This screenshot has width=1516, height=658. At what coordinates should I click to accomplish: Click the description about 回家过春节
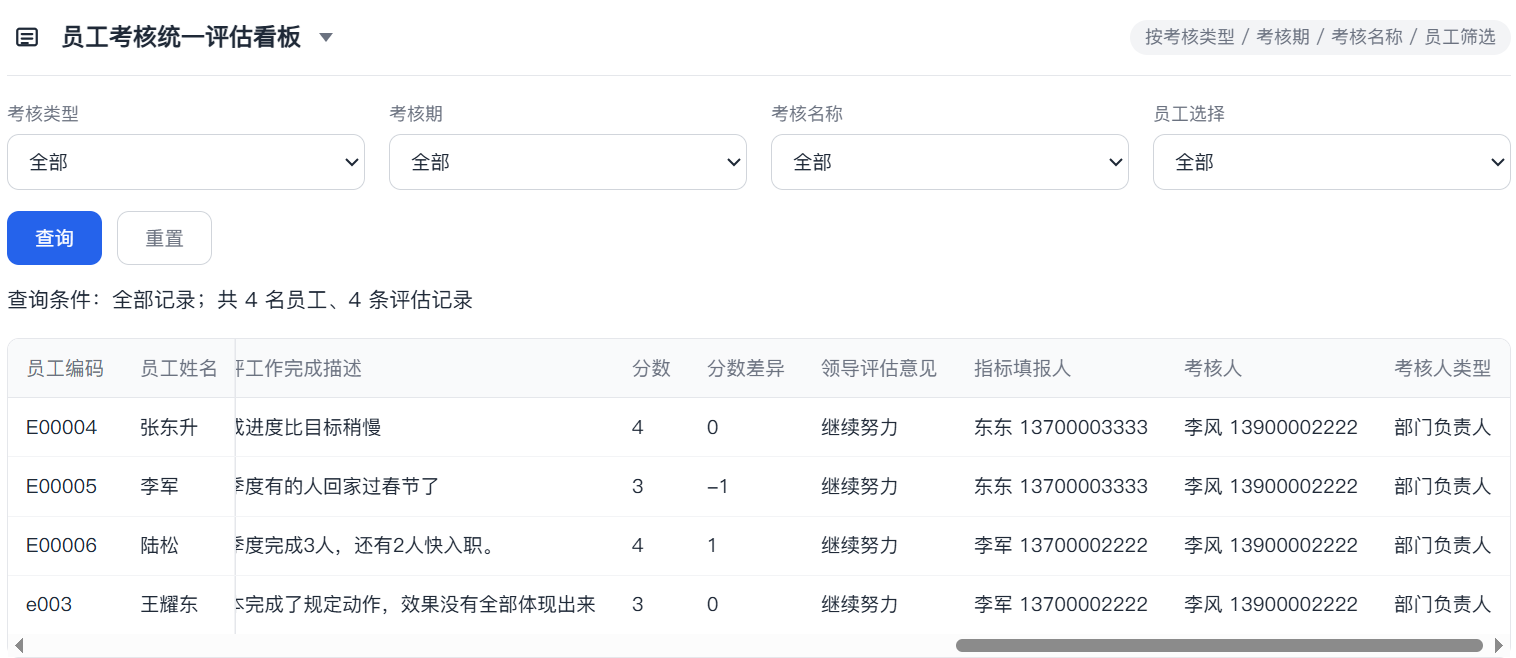click(338, 487)
